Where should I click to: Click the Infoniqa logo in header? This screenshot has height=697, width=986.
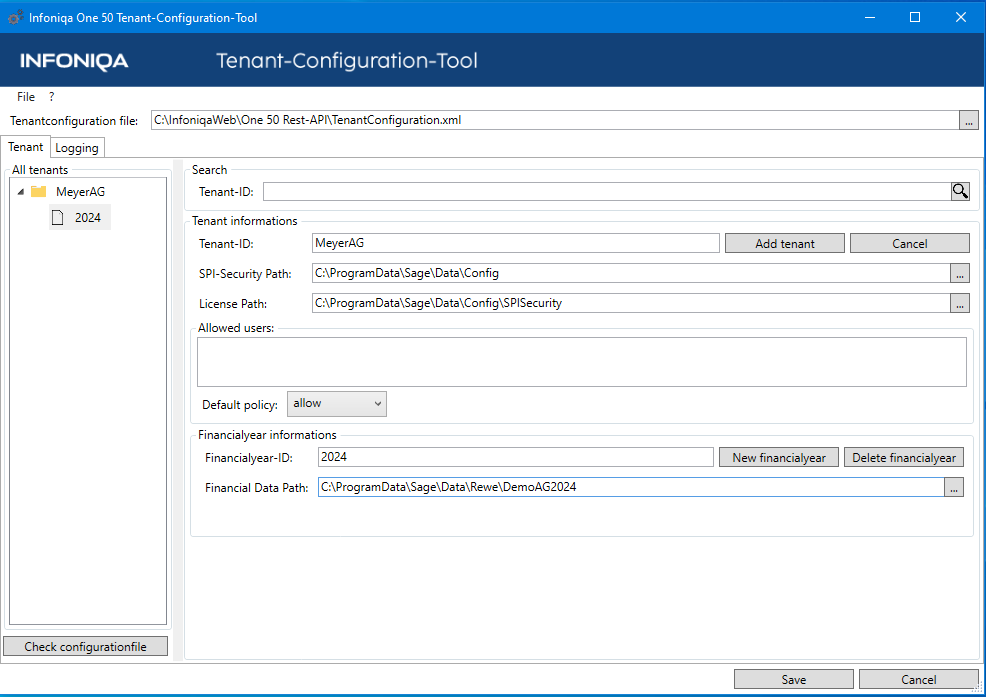tap(74, 61)
